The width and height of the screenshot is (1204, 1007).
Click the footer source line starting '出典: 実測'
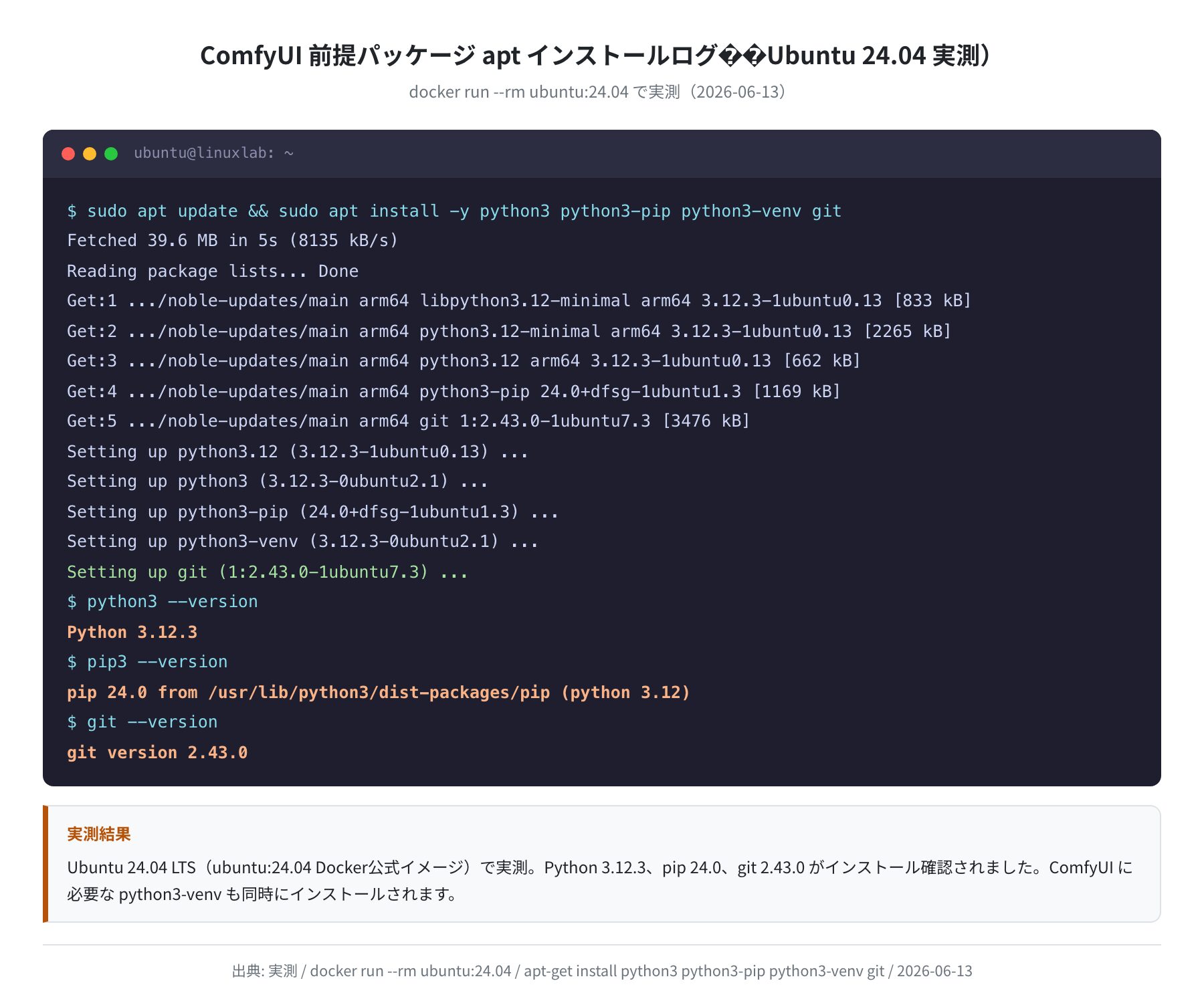(602, 971)
